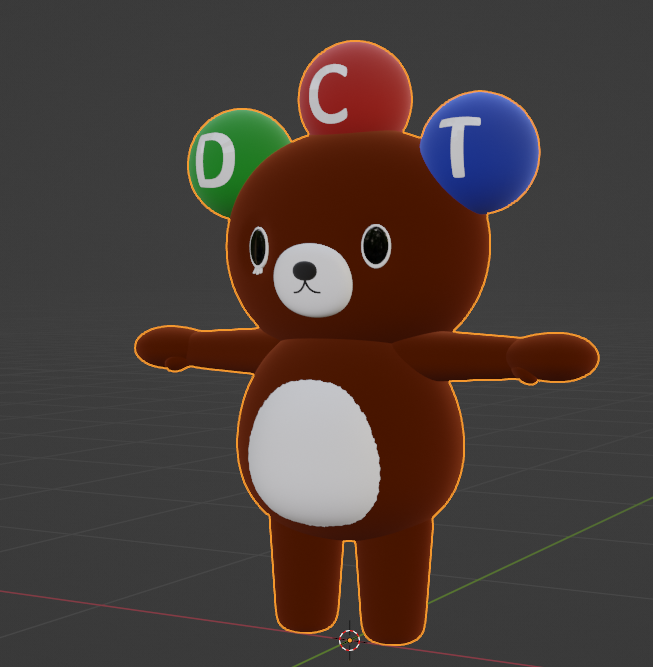Image resolution: width=653 pixels, height=667 pixels.
Task: Select the bear's black nose
Action: click(x=305, y=270)
